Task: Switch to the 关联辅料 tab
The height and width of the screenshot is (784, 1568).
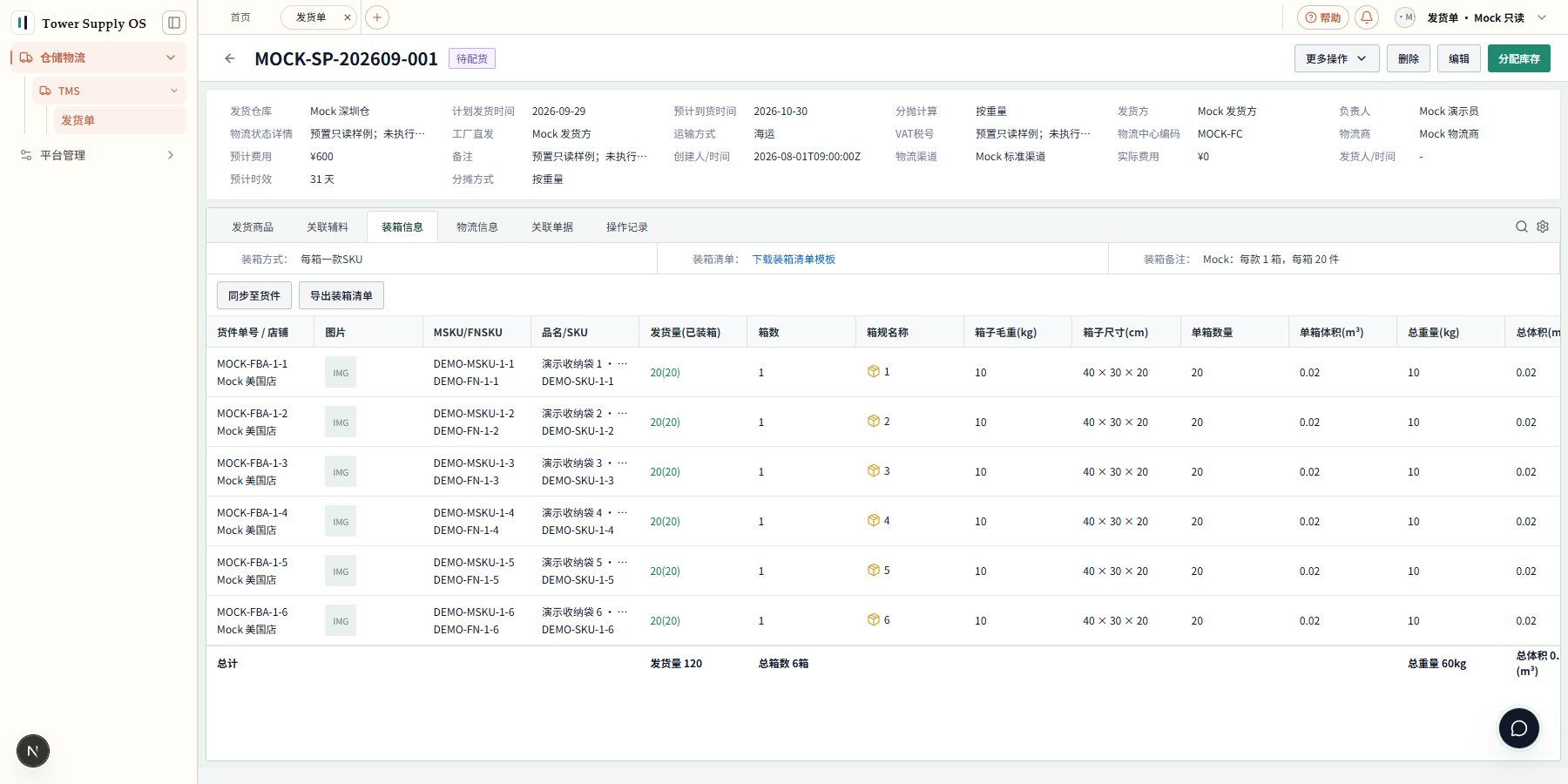Action: 328,227
